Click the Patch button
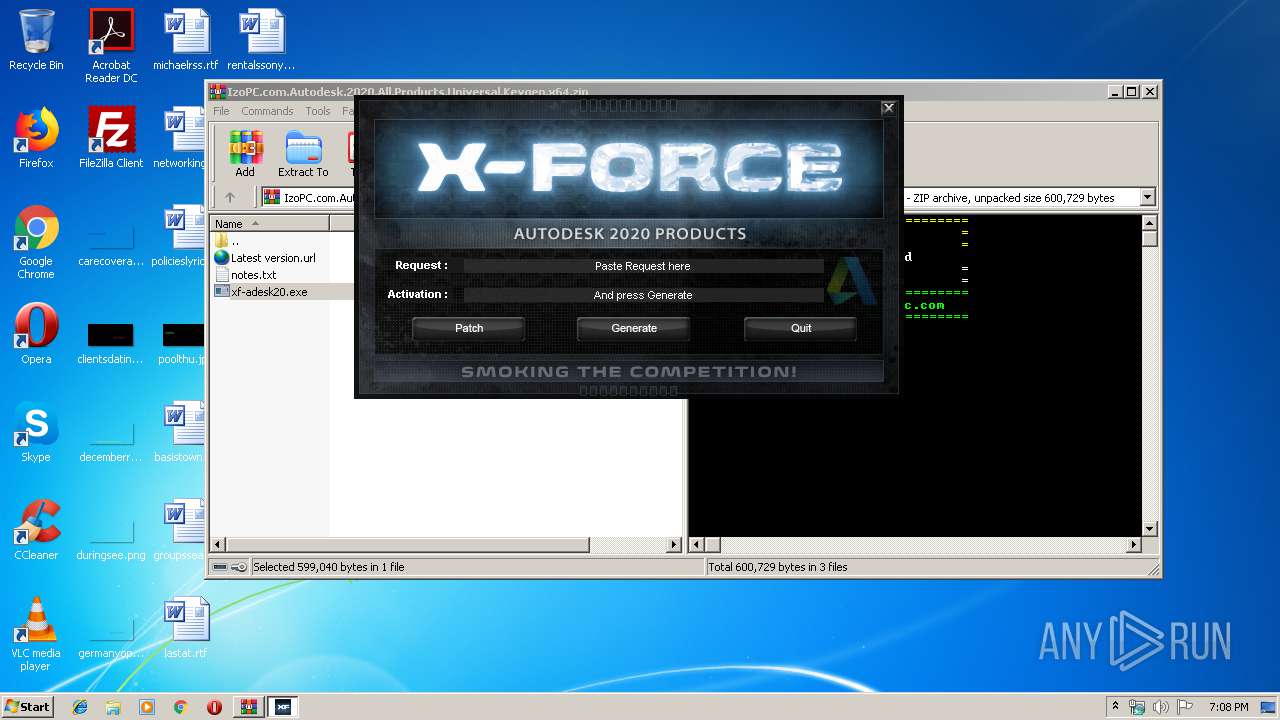The width and height of the screenshot is (1280, 720). coord(469,328)
